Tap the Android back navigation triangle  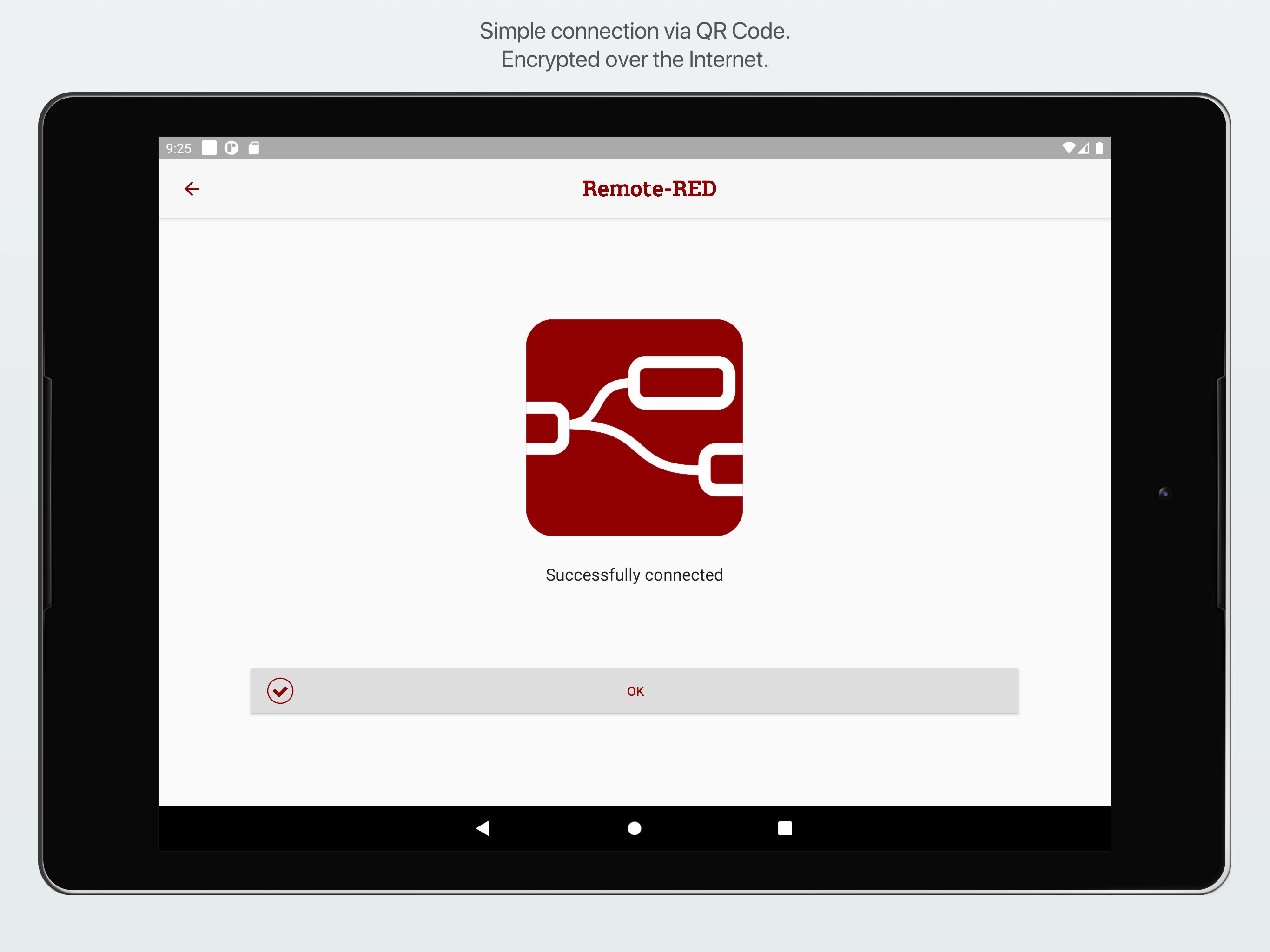point(483,828)
